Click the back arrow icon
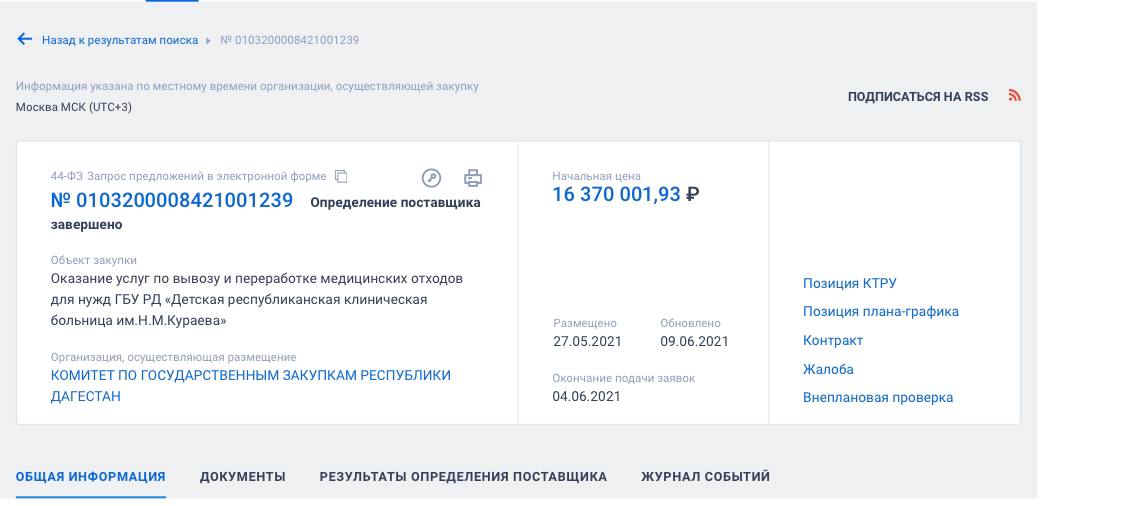Image resolution: width=1125 pixels, height=506 pixels. (x=24, y=39)
